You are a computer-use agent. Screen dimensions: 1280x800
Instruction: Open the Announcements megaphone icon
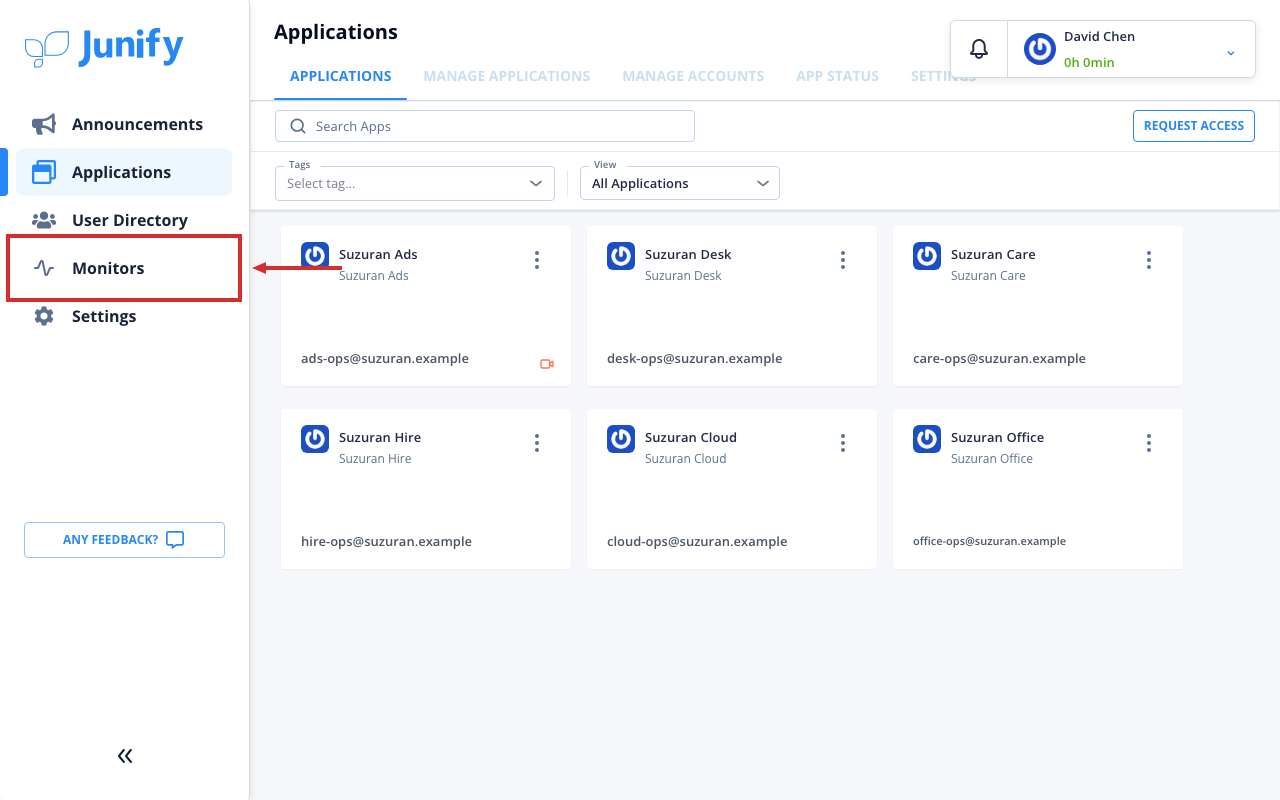coord(44,124)
